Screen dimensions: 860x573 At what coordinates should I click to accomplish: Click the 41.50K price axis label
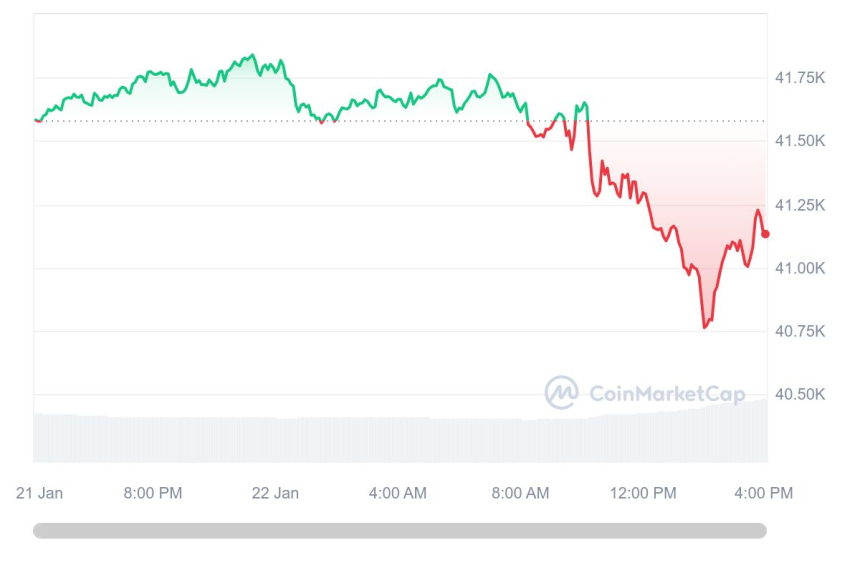point(800,141)
